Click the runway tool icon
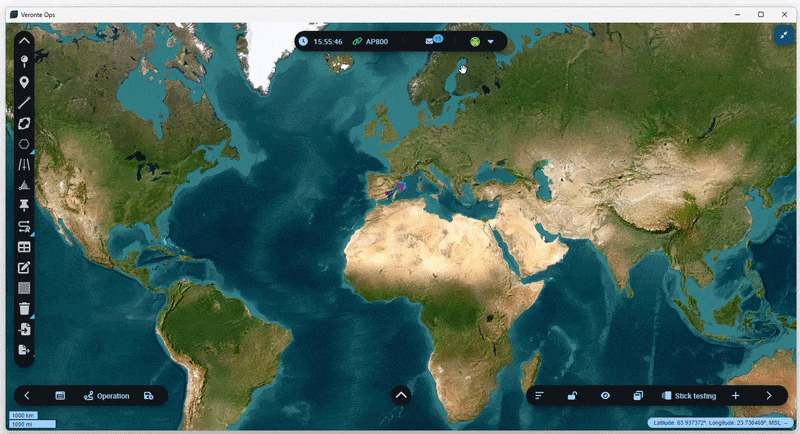 pyautogui.click(x=24, y=165)
